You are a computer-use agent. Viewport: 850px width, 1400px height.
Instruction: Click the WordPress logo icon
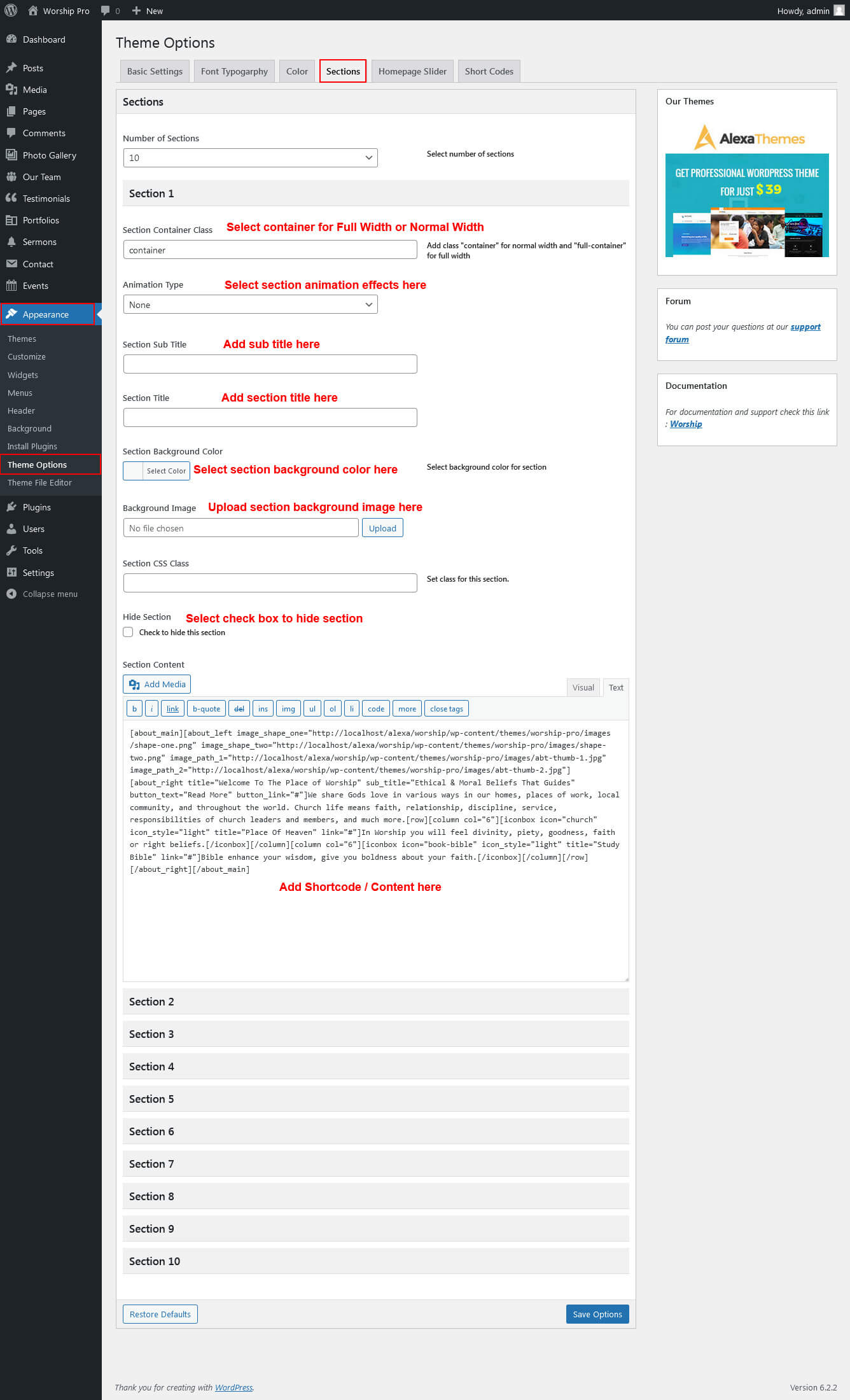pyautogui.click(x=11, y=10)
